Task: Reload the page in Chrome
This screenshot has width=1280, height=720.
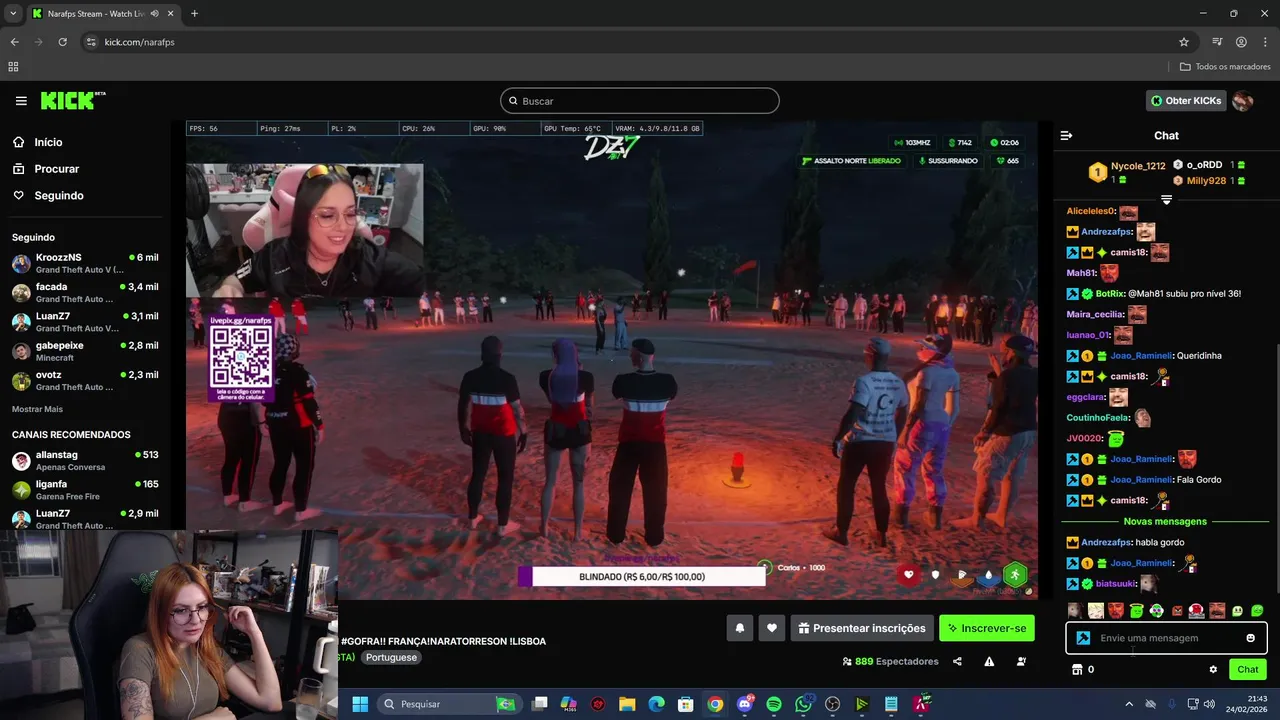Action: pyautogui.click(x=62, y=42)
